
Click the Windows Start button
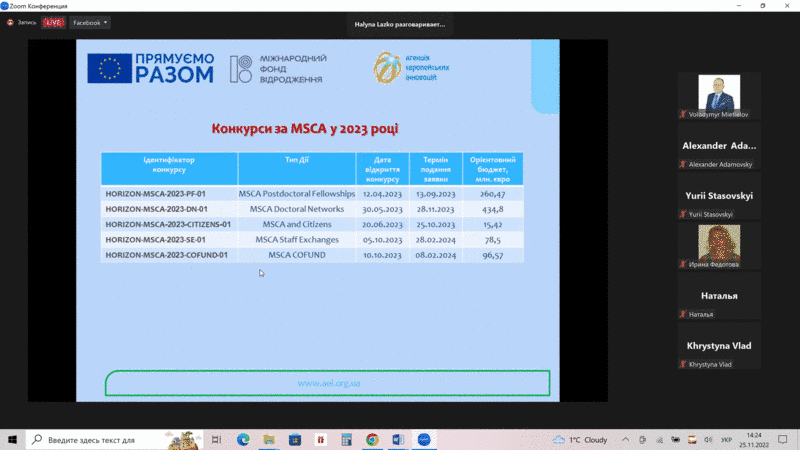(x=13, y=439)
